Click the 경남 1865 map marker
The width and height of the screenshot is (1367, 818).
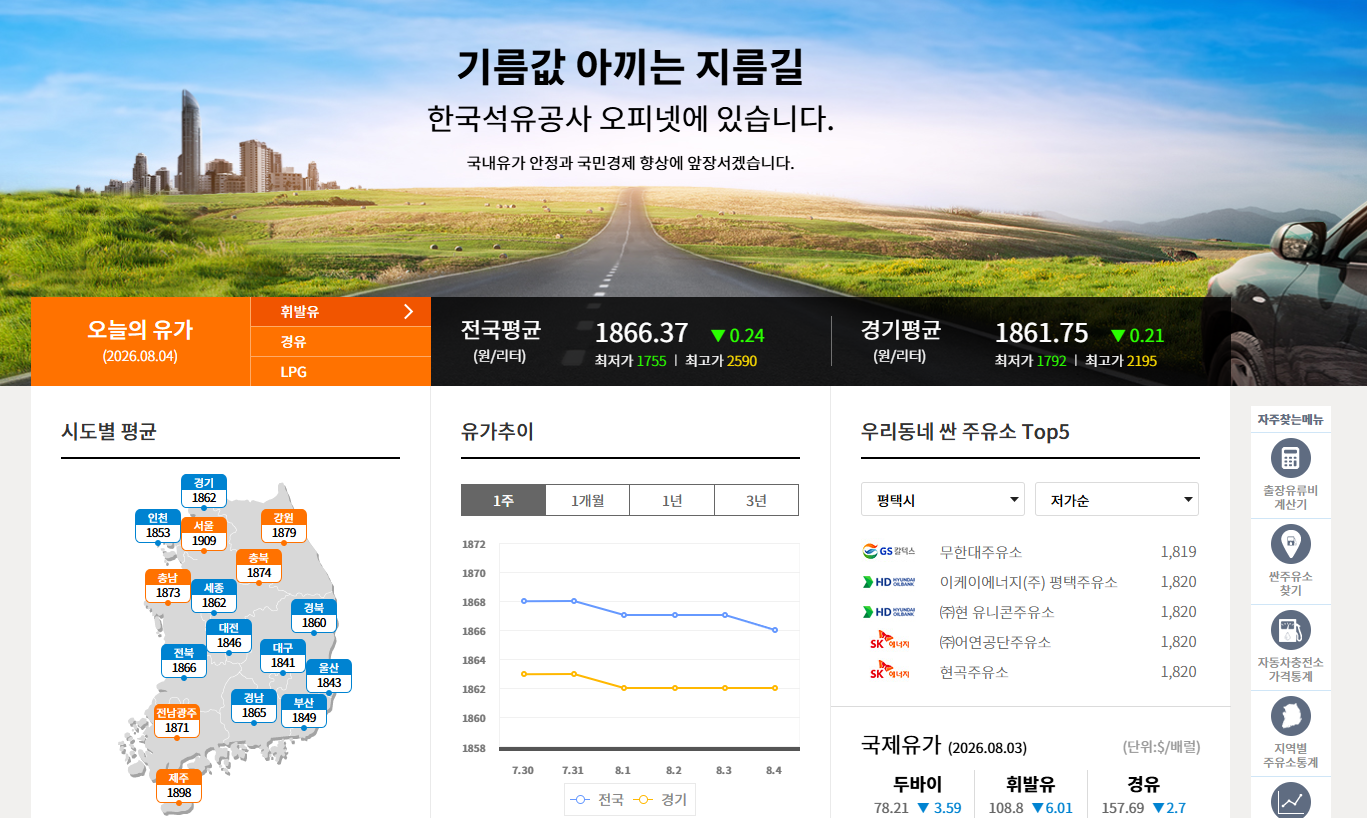pyautogui.click(x=254, y=706)
